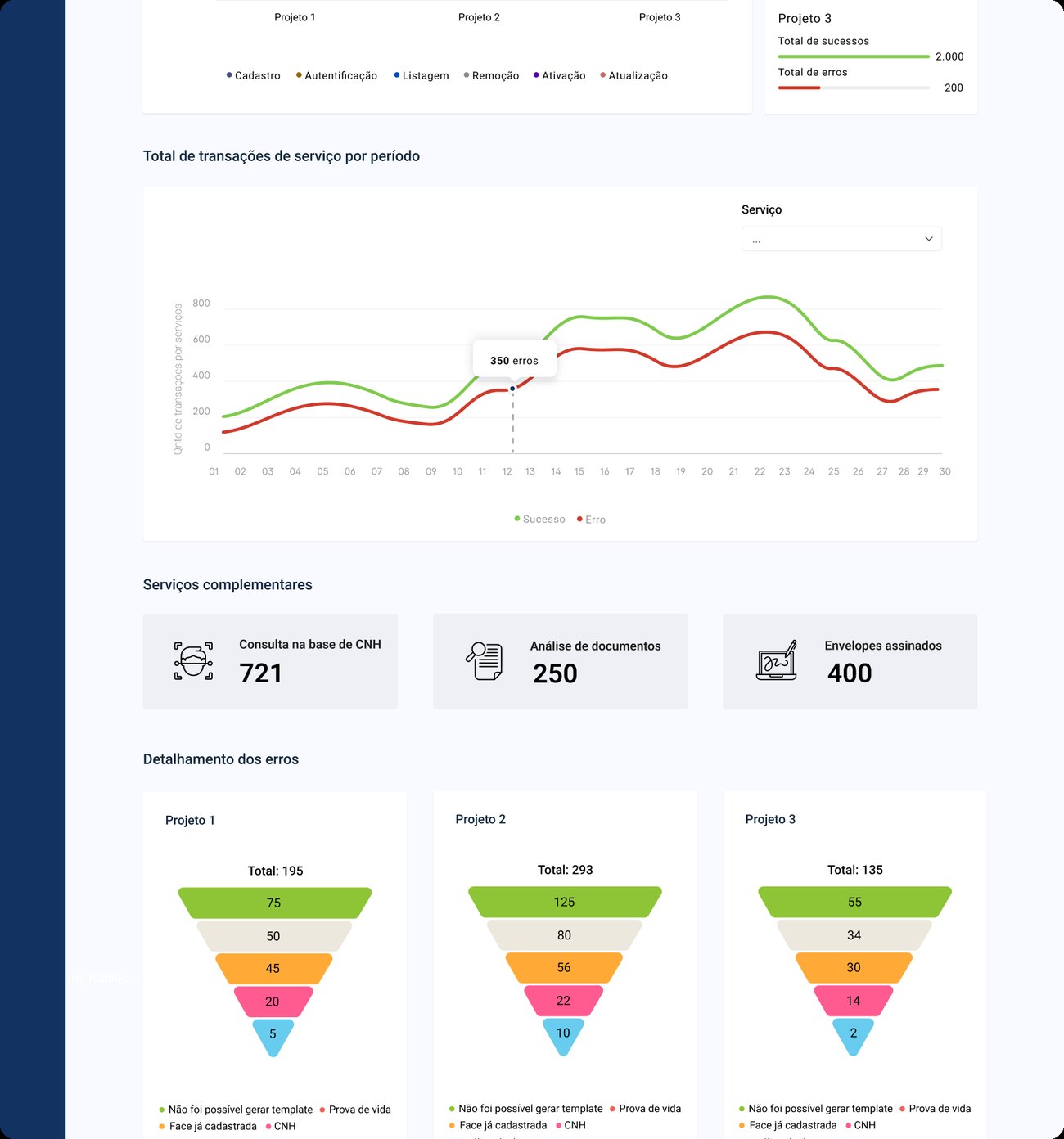Select the green 125 funnel segment in Projeto 2

pos(564,902)
